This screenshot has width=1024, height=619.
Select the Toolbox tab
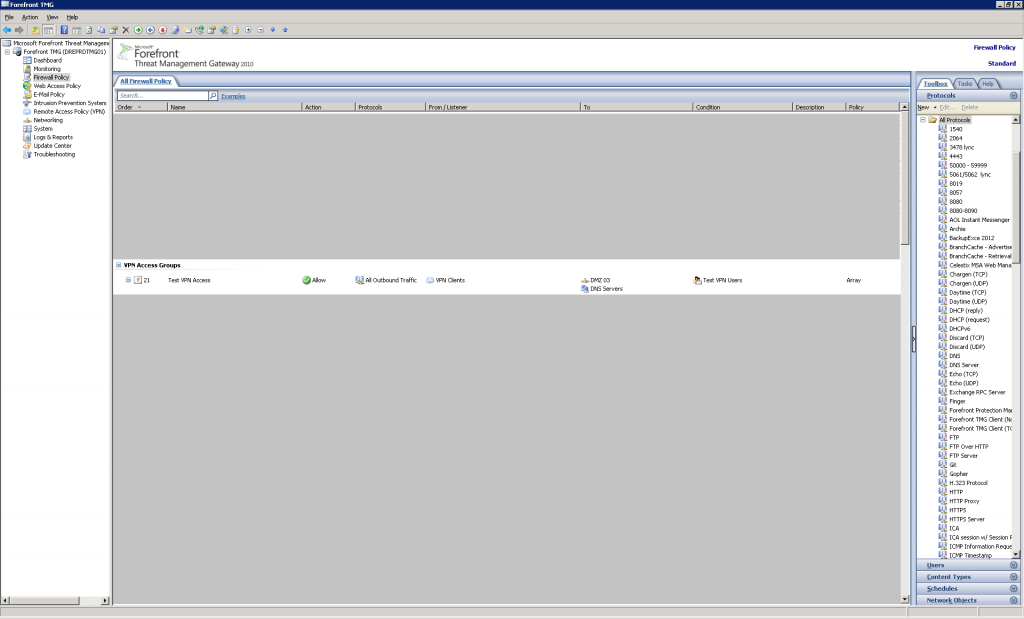coord(935,84)
